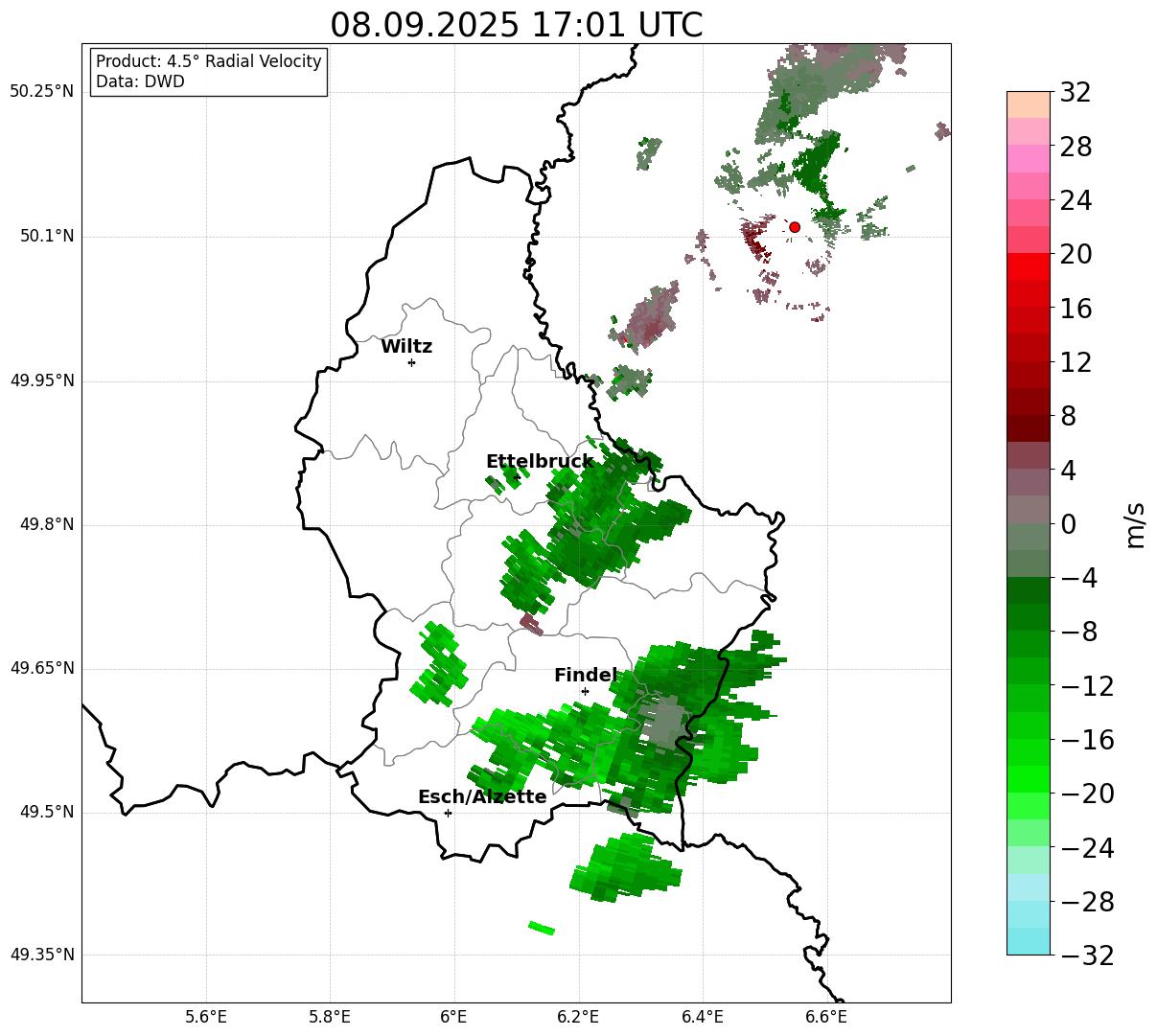Screen dimensions: 1157x1036
Task: Click the small bright green echo near 49.35°N
Action: point(542,927)
